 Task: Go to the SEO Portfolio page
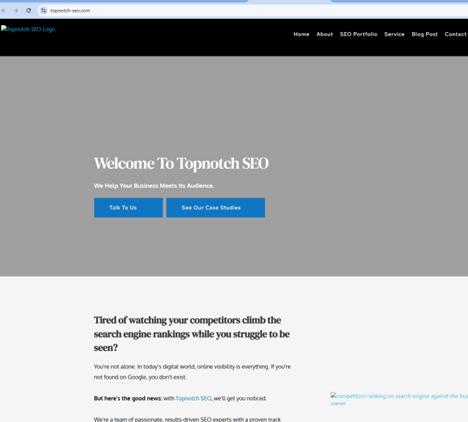pyautogui.click(x=358, y=34)
